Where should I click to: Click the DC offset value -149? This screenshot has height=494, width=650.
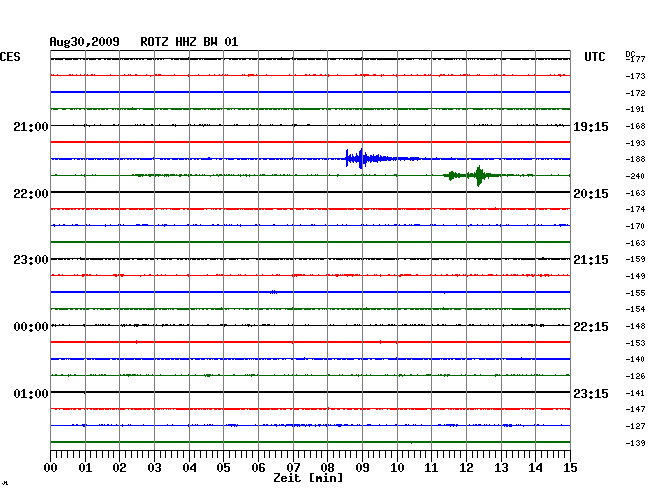pyautogui.click(x=635, y=276)
